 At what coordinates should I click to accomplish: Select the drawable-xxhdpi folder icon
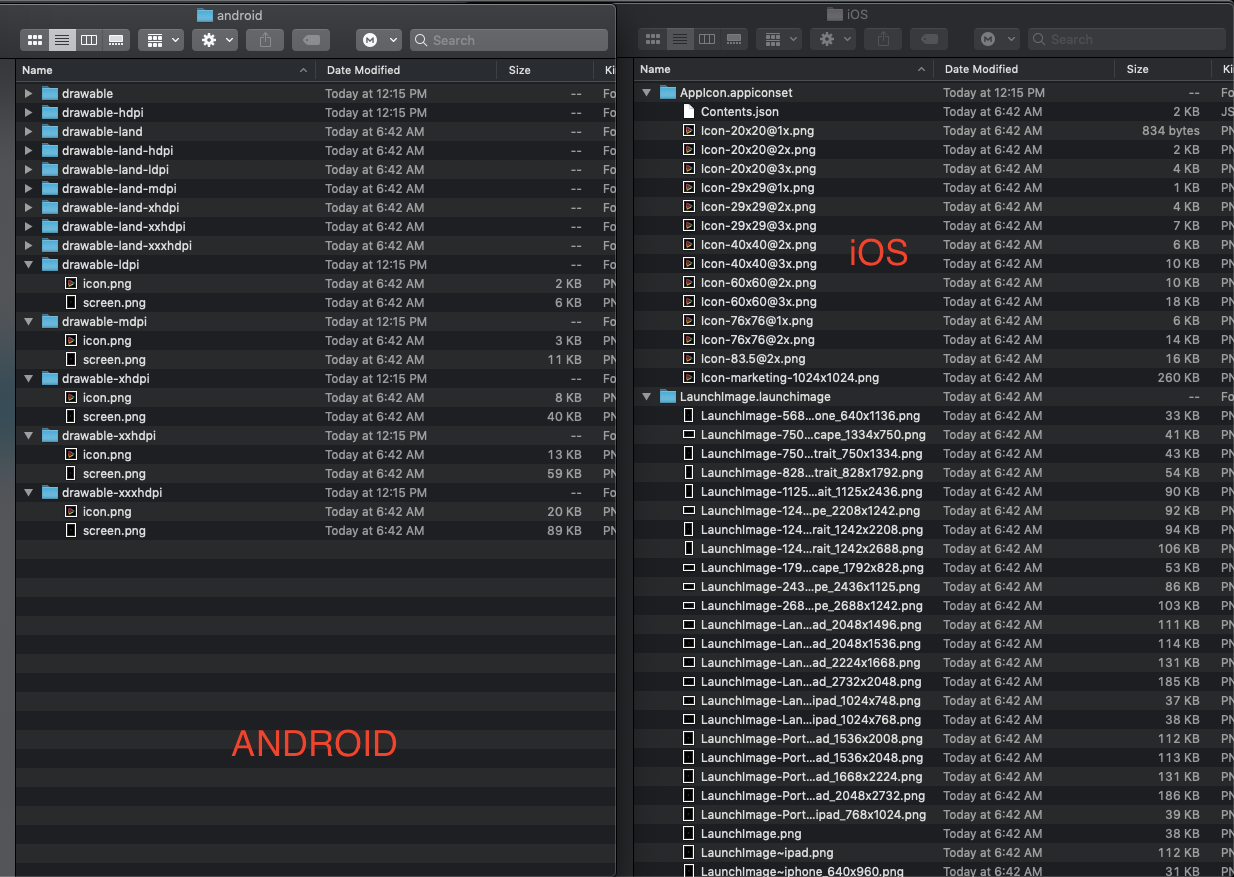(x=50, y=435)
